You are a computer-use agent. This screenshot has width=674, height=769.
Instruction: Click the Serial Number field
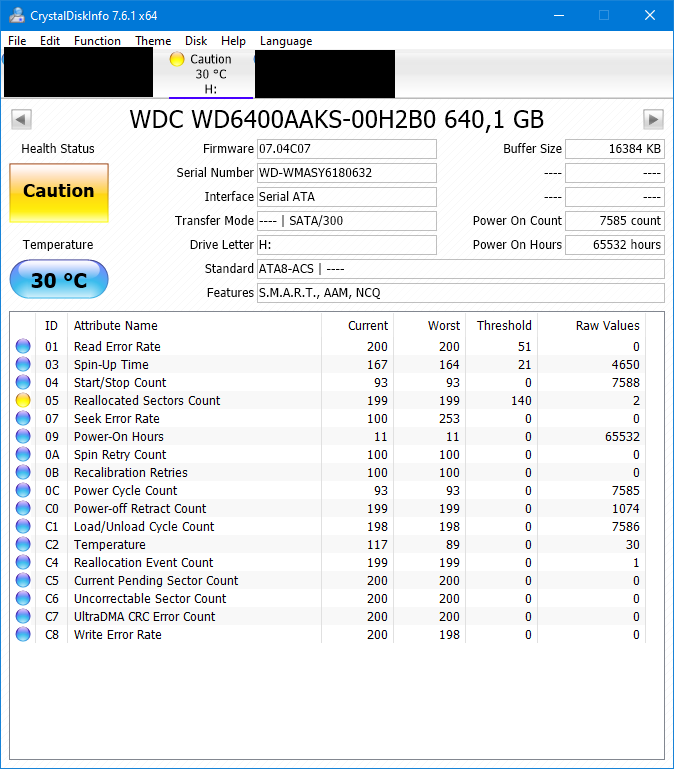coord(347,173)
